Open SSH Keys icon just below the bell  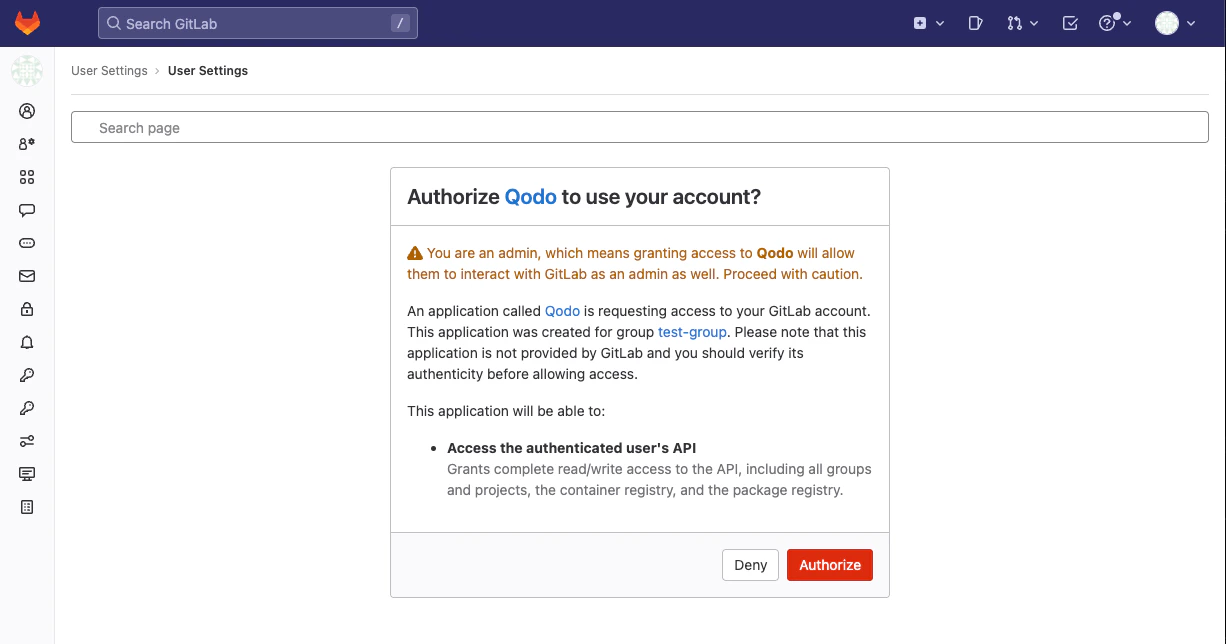point(27,375)
